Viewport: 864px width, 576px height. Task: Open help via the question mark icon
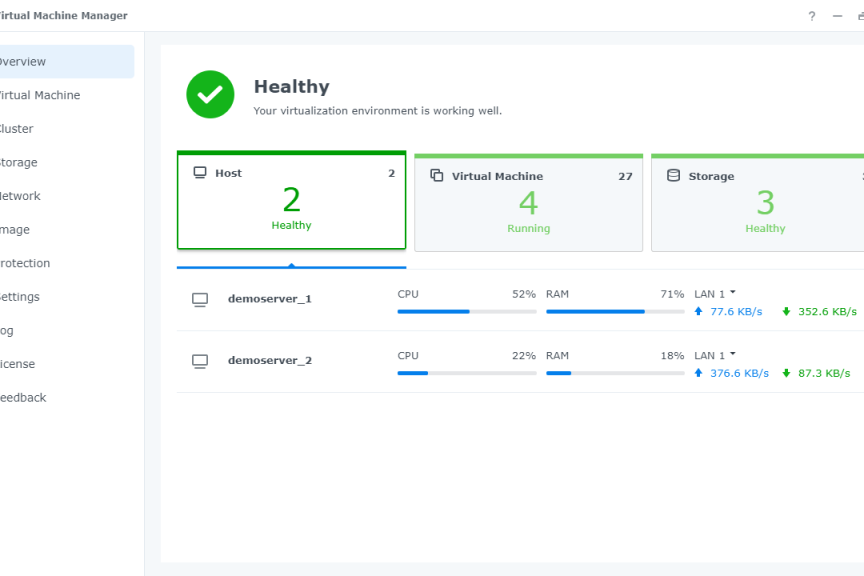coord(811,15)
